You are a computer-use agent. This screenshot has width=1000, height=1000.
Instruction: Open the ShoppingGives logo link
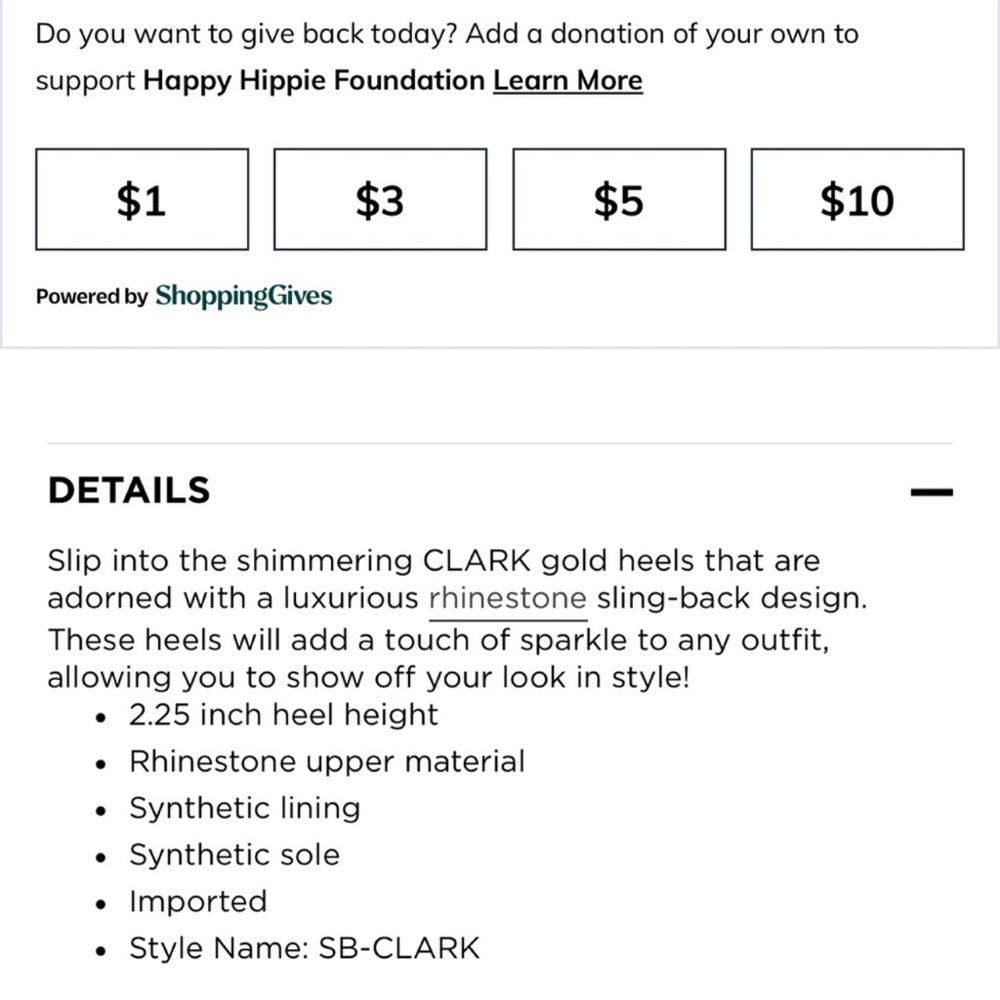244,296
